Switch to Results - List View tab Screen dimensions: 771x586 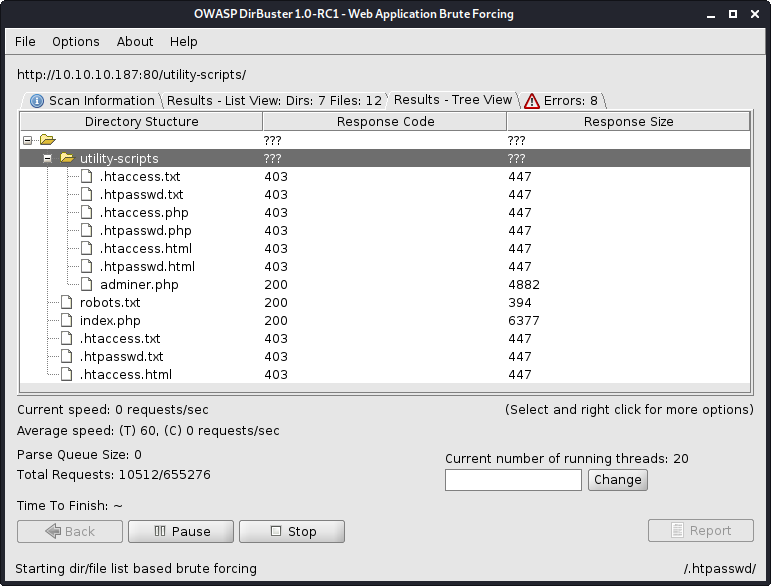[274, 100]
